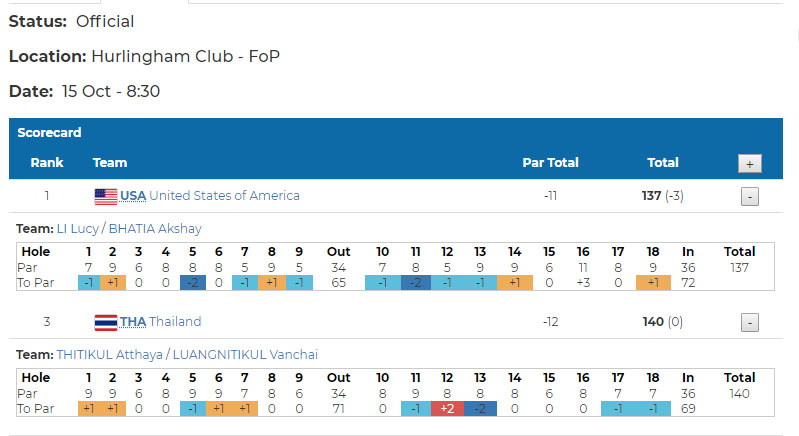Click Thailand's red +2 on hole 12
This screenshot has width=799, height=436.
point(447,409)
